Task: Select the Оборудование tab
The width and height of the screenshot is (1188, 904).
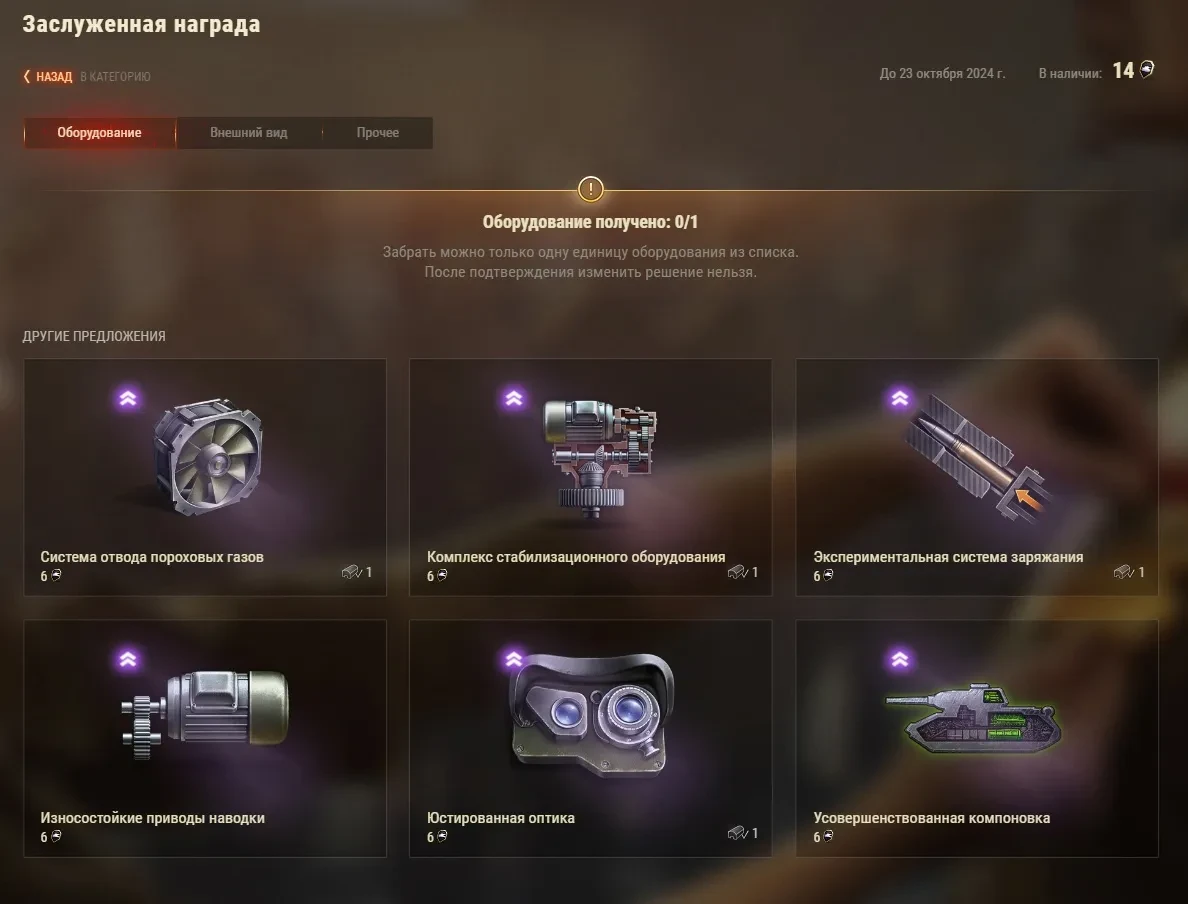Action: click(99, 133)
